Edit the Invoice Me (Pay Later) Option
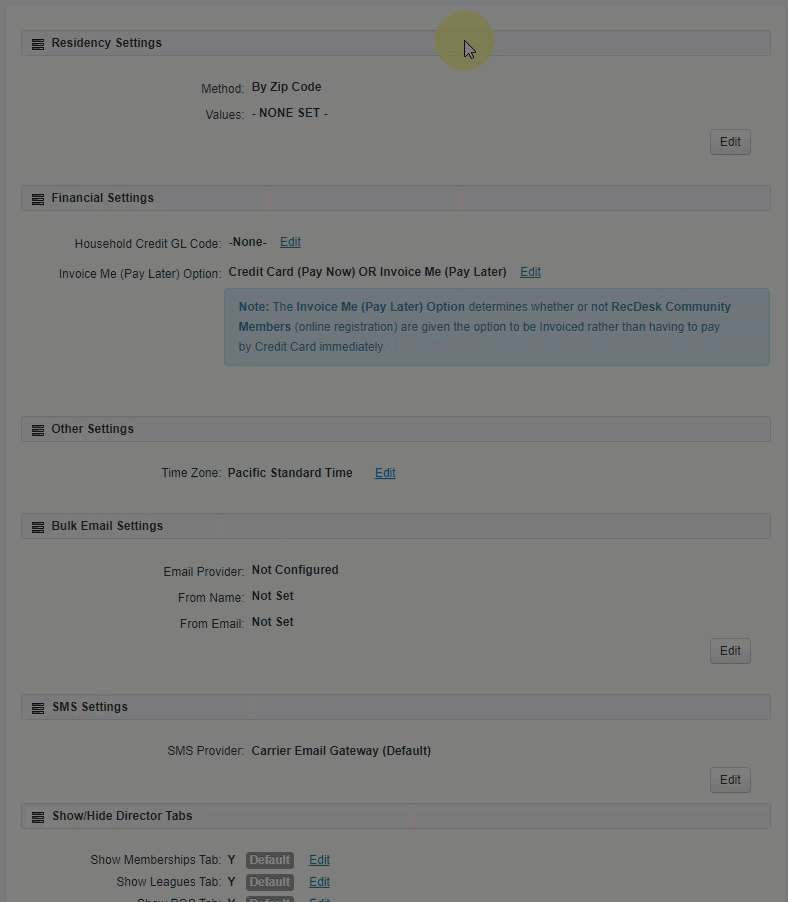Image resolution: width=788 pixels, height=902 pixels. [530, 272]
